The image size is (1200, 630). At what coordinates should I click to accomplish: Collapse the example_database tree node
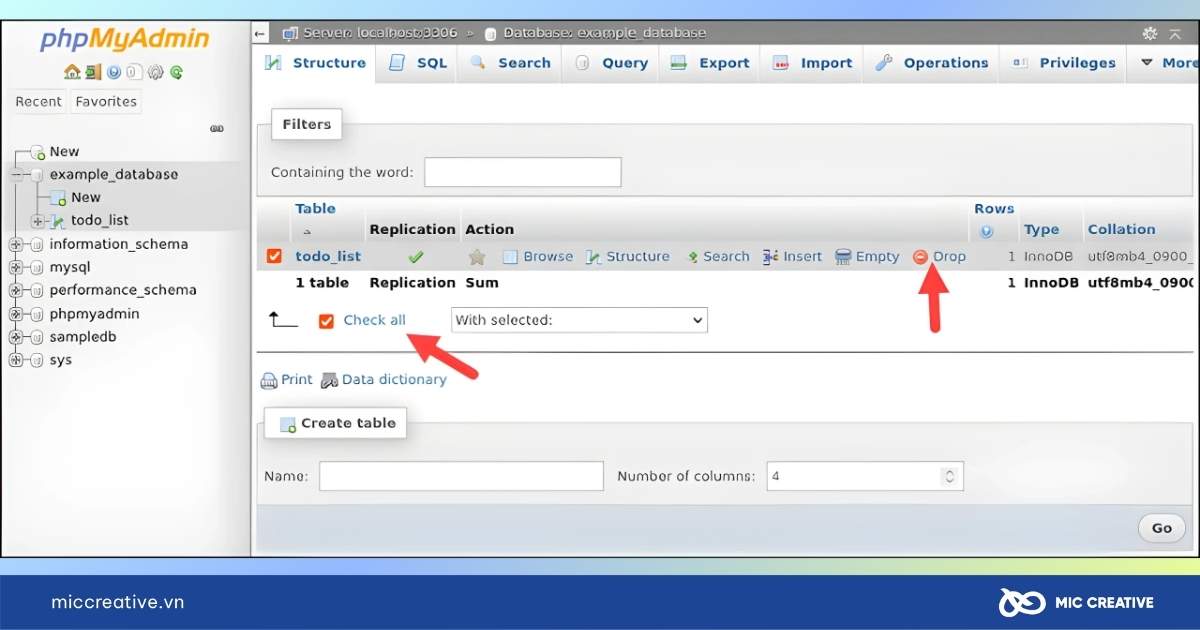[x=16, y=175]
